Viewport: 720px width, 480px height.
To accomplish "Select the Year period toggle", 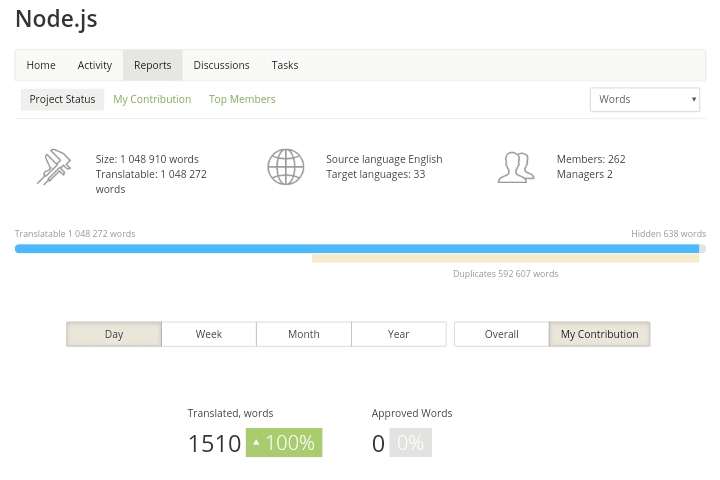I will (x=399, y=334).
